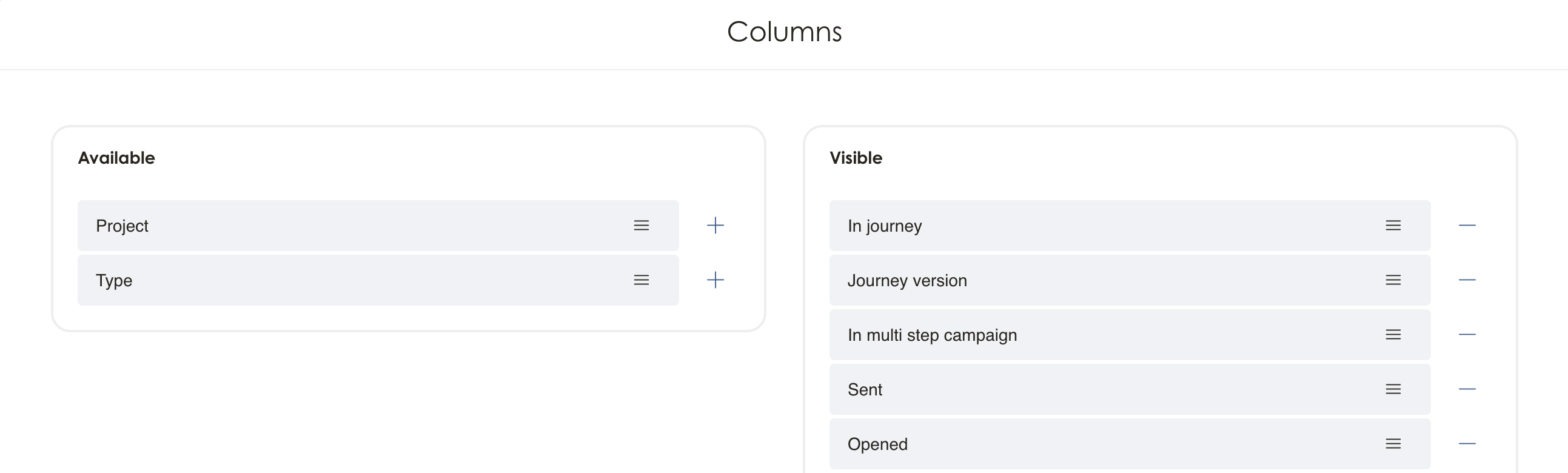1568x473 pixels.
Task: Remove In multi step campaign column
Action: [x=1467, y=335]
